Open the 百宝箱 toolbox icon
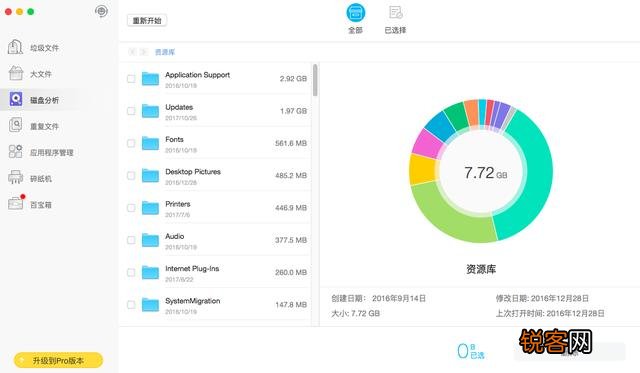 16,203
